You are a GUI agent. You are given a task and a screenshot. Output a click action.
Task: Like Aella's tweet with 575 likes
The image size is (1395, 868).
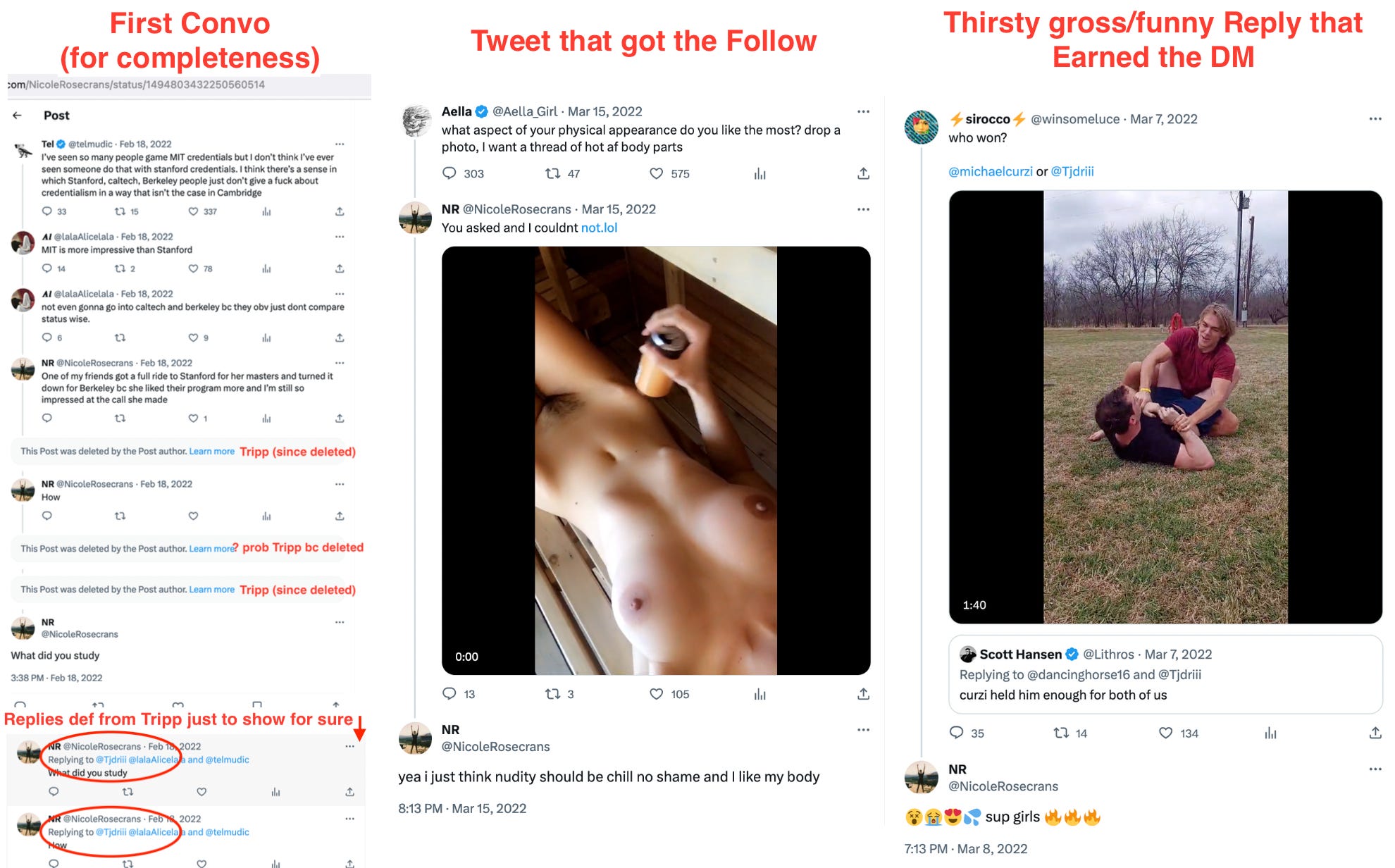click(x=657, y=173)
